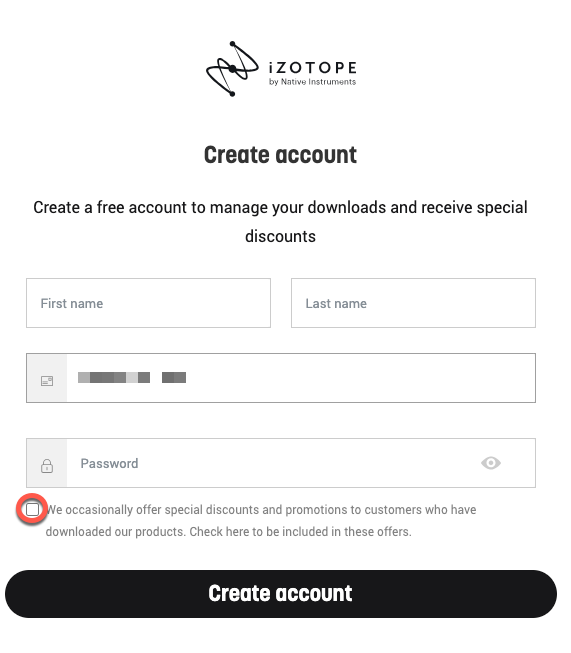571x653 pixels.
Task: Enable the special discounts opt-in checkbox
Action: 32,509
